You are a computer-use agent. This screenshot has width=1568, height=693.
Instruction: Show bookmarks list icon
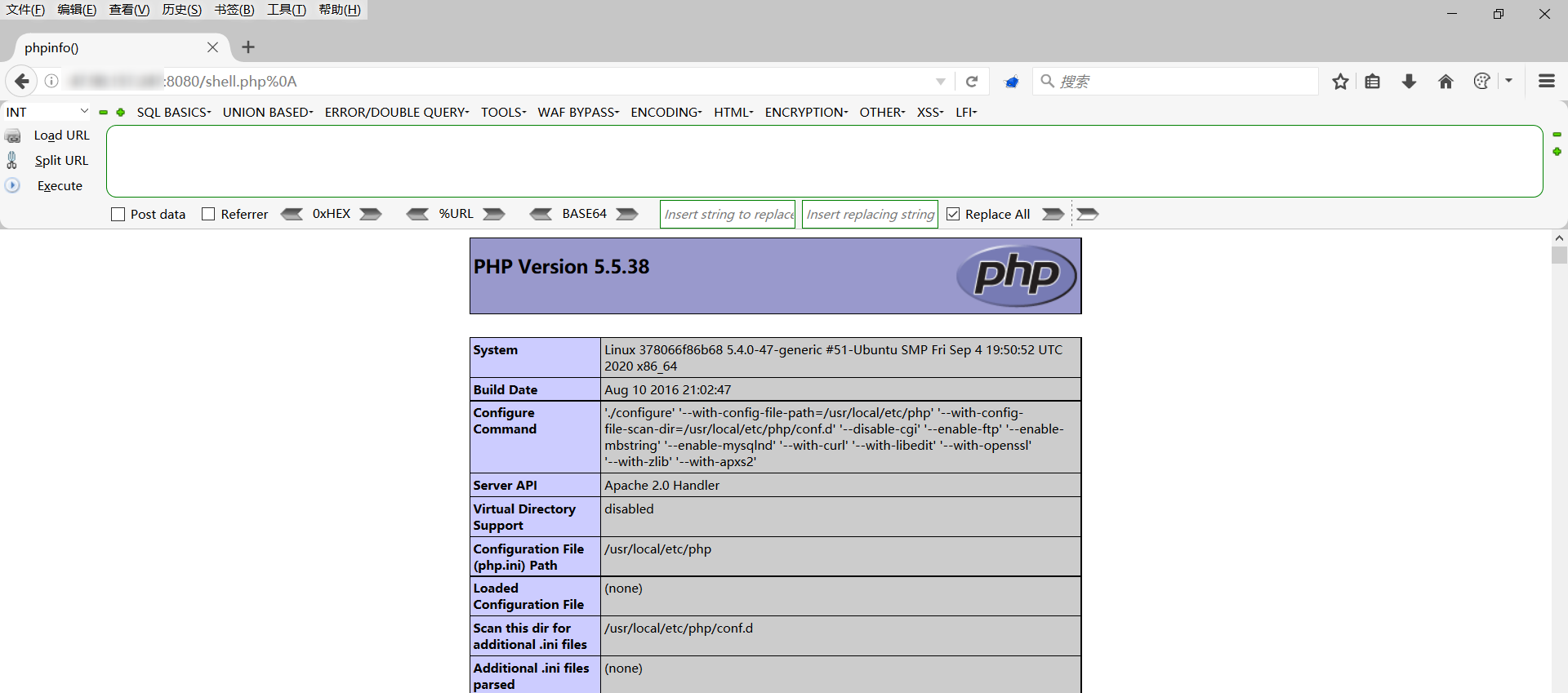(x=1373, y=82)
